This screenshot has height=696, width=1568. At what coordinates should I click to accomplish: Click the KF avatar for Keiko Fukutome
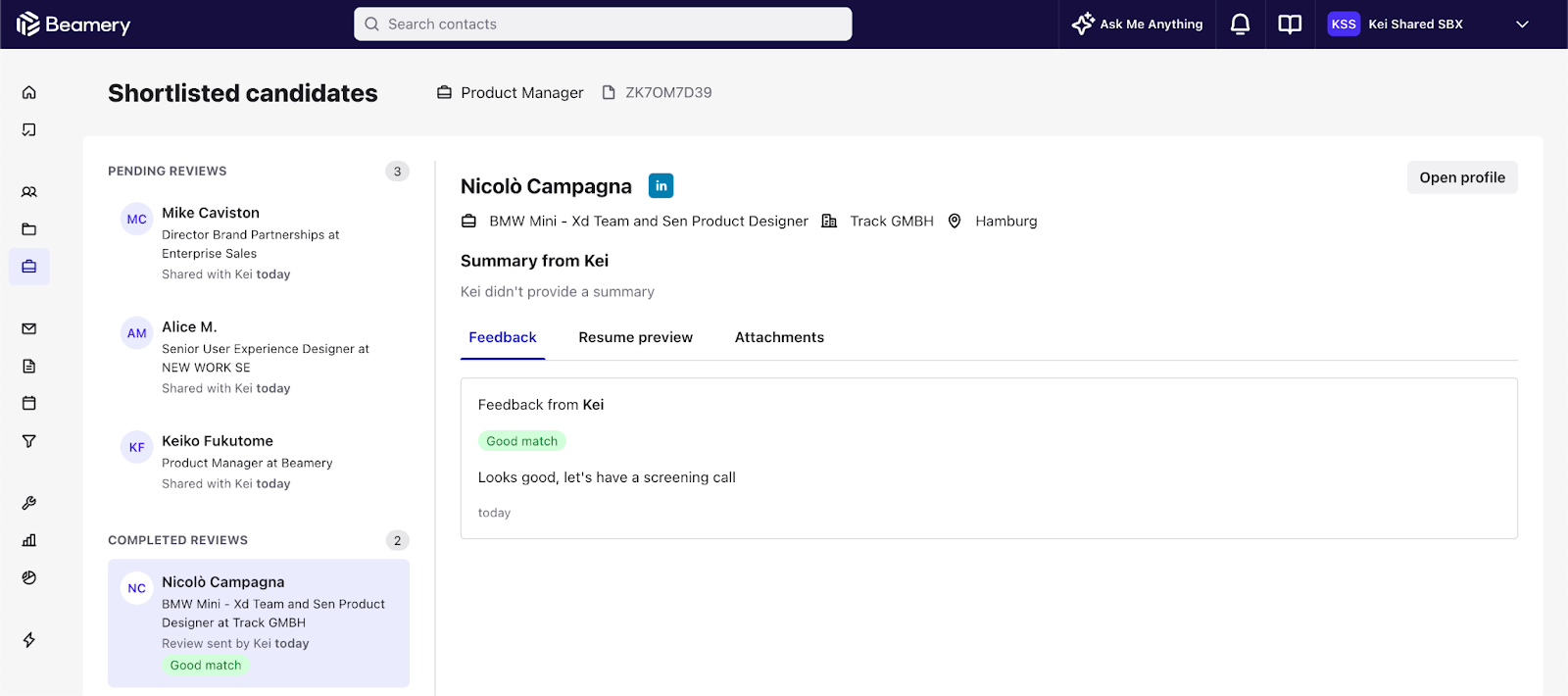click(x=137, y=447)
